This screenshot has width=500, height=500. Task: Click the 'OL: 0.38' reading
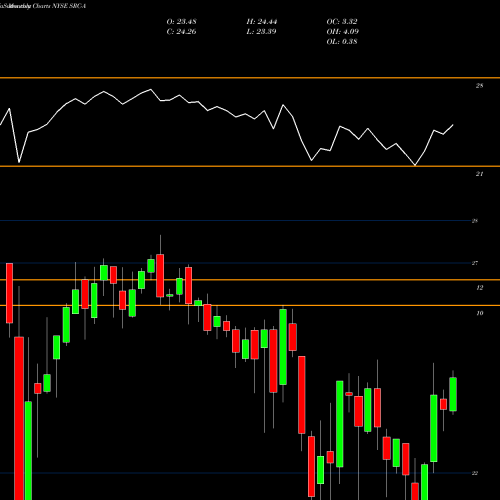342,42
